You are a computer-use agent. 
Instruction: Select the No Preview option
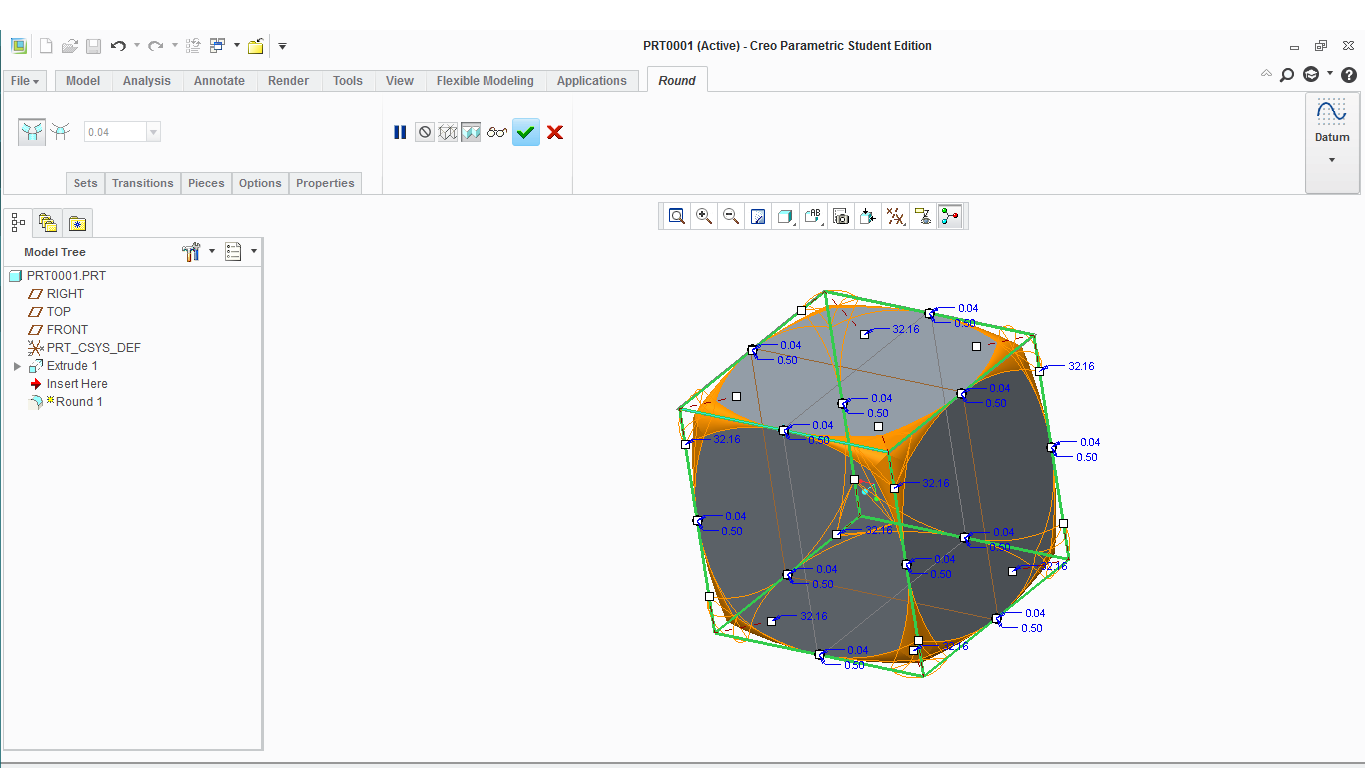coord(425,132)
